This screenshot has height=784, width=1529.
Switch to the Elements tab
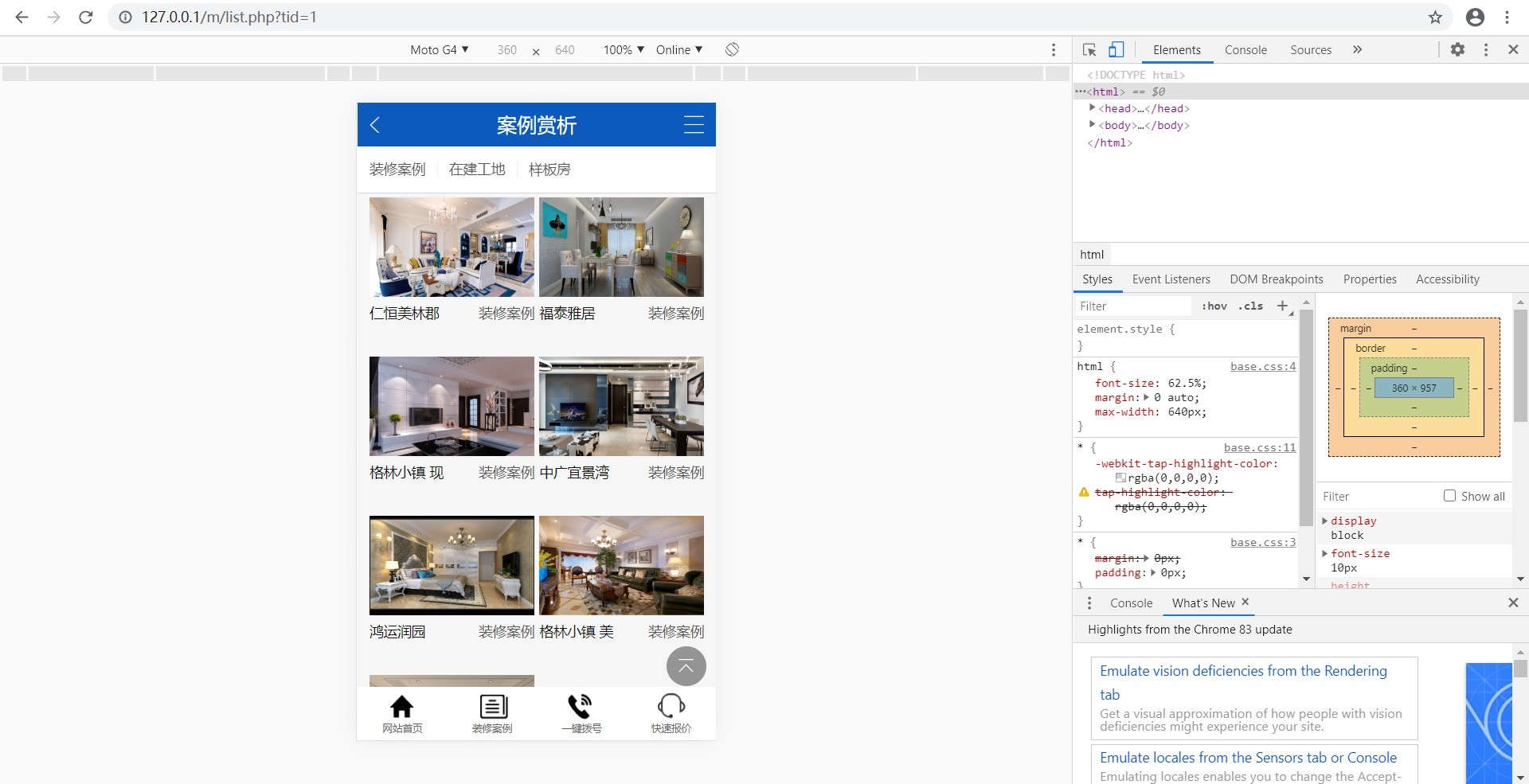pos(1176,49)
